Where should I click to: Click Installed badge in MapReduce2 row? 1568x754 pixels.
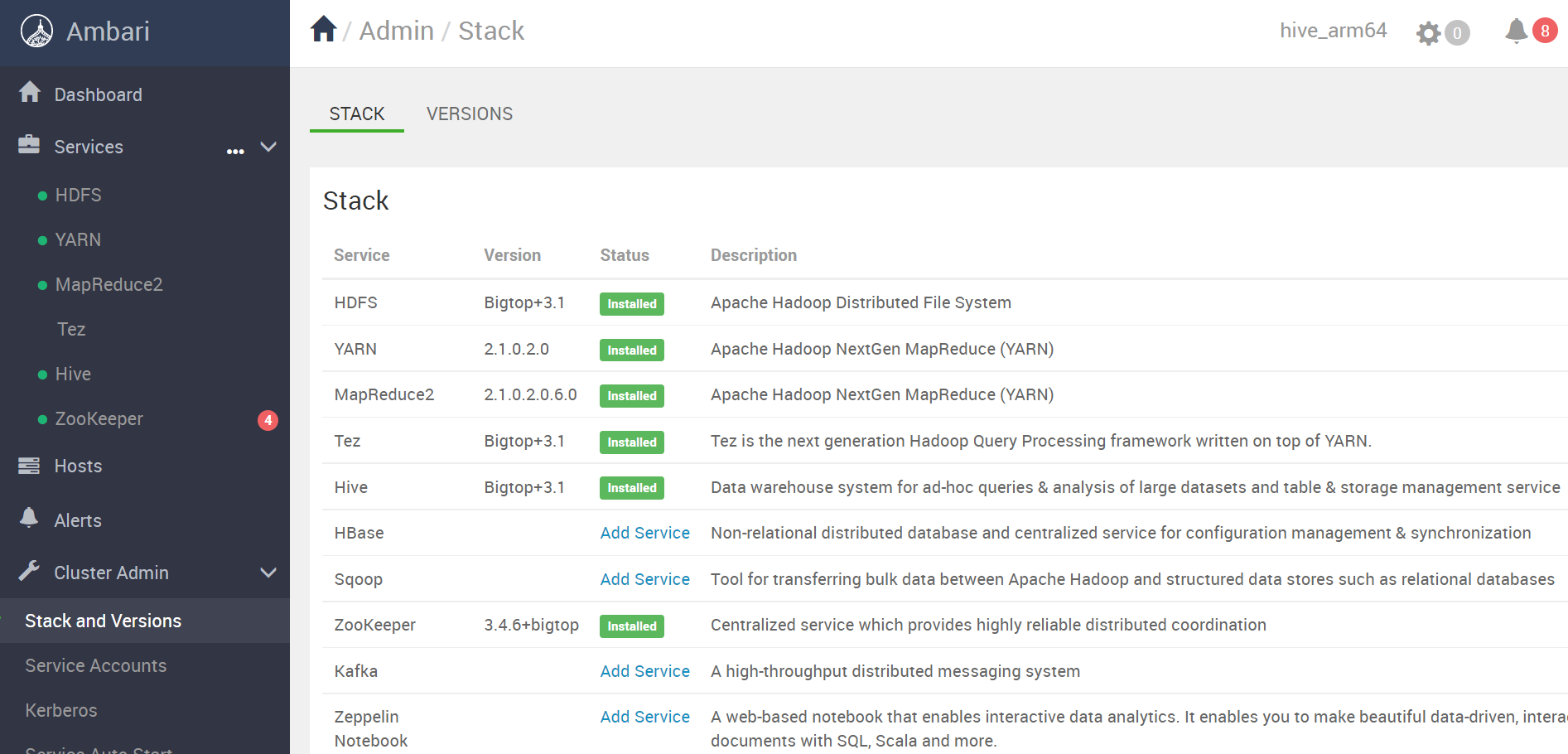pos(631,396)
